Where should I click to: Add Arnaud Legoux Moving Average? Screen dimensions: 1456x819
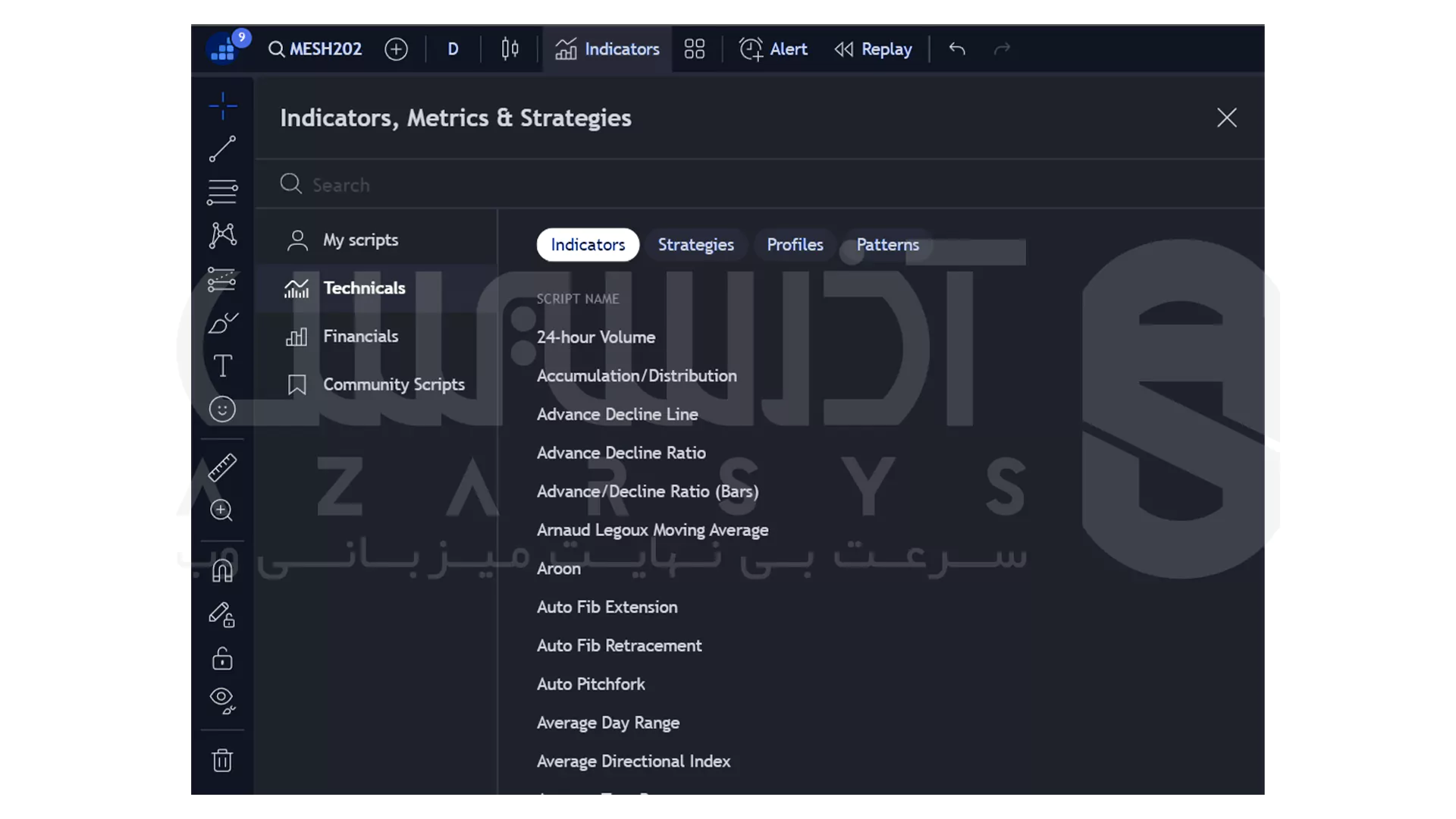click(652, 531)
